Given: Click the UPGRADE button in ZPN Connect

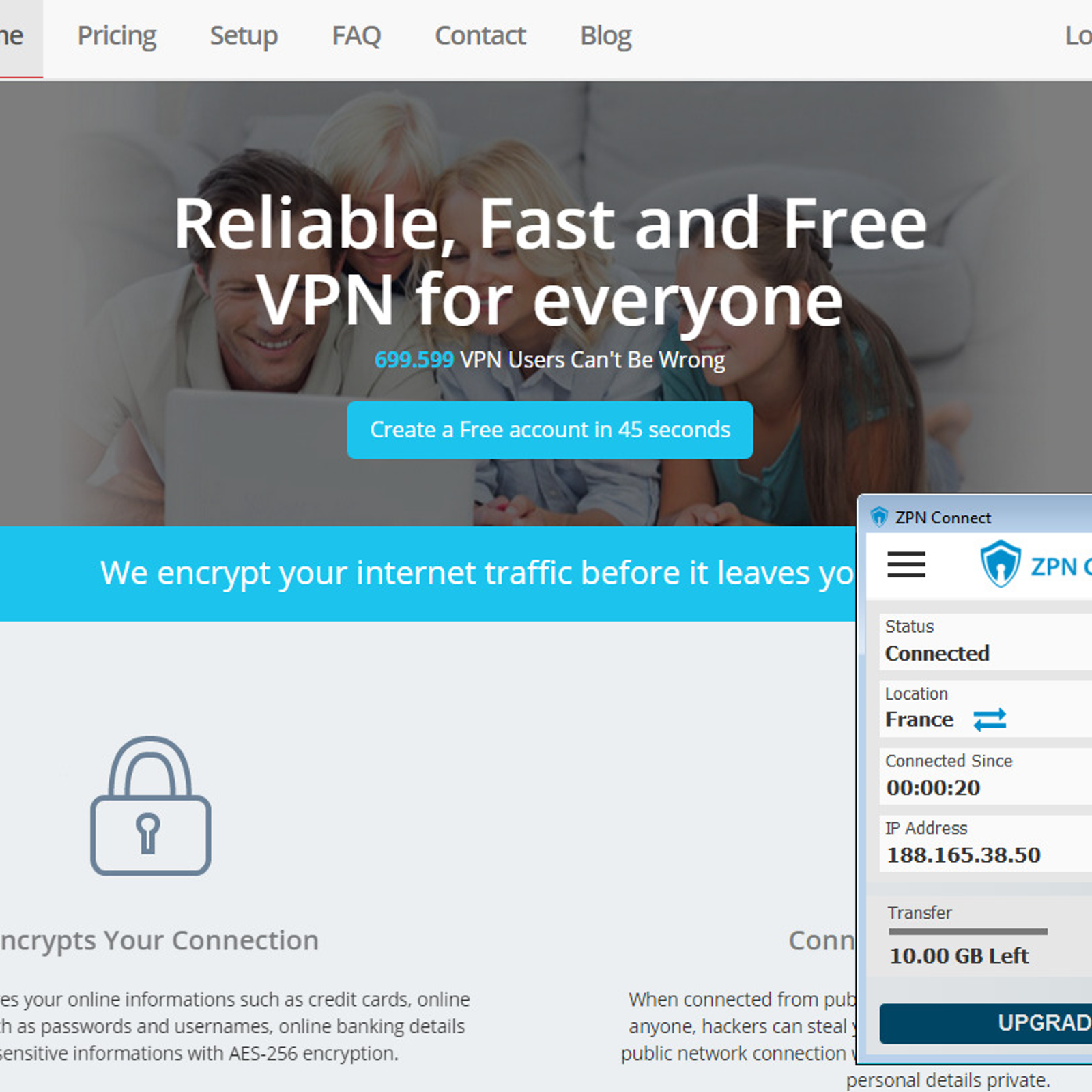Looking at the screenshot, I should [x=986, y=1023].
